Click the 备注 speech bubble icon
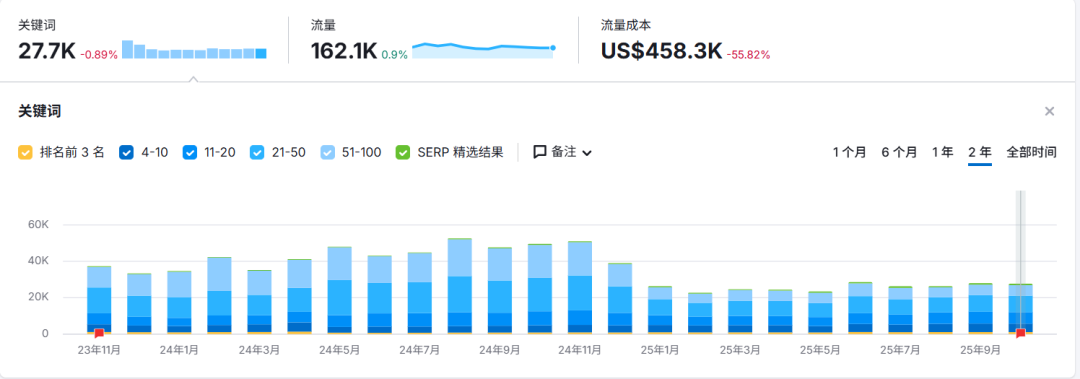 pos(540,152)
